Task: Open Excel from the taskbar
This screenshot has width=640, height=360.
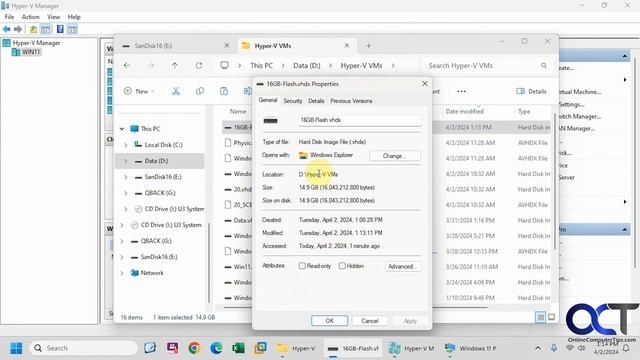Action: coord(238,348)
